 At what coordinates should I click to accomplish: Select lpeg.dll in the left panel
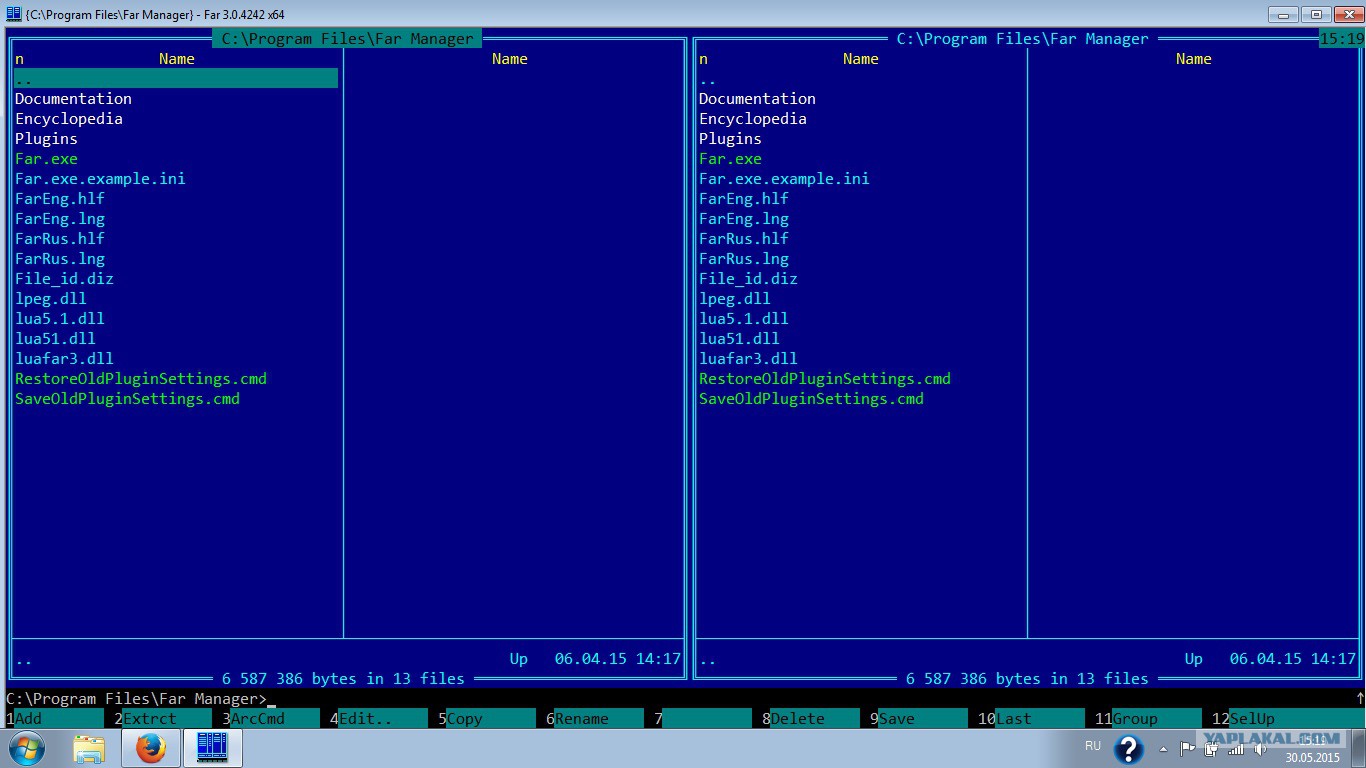coord(51,299)
